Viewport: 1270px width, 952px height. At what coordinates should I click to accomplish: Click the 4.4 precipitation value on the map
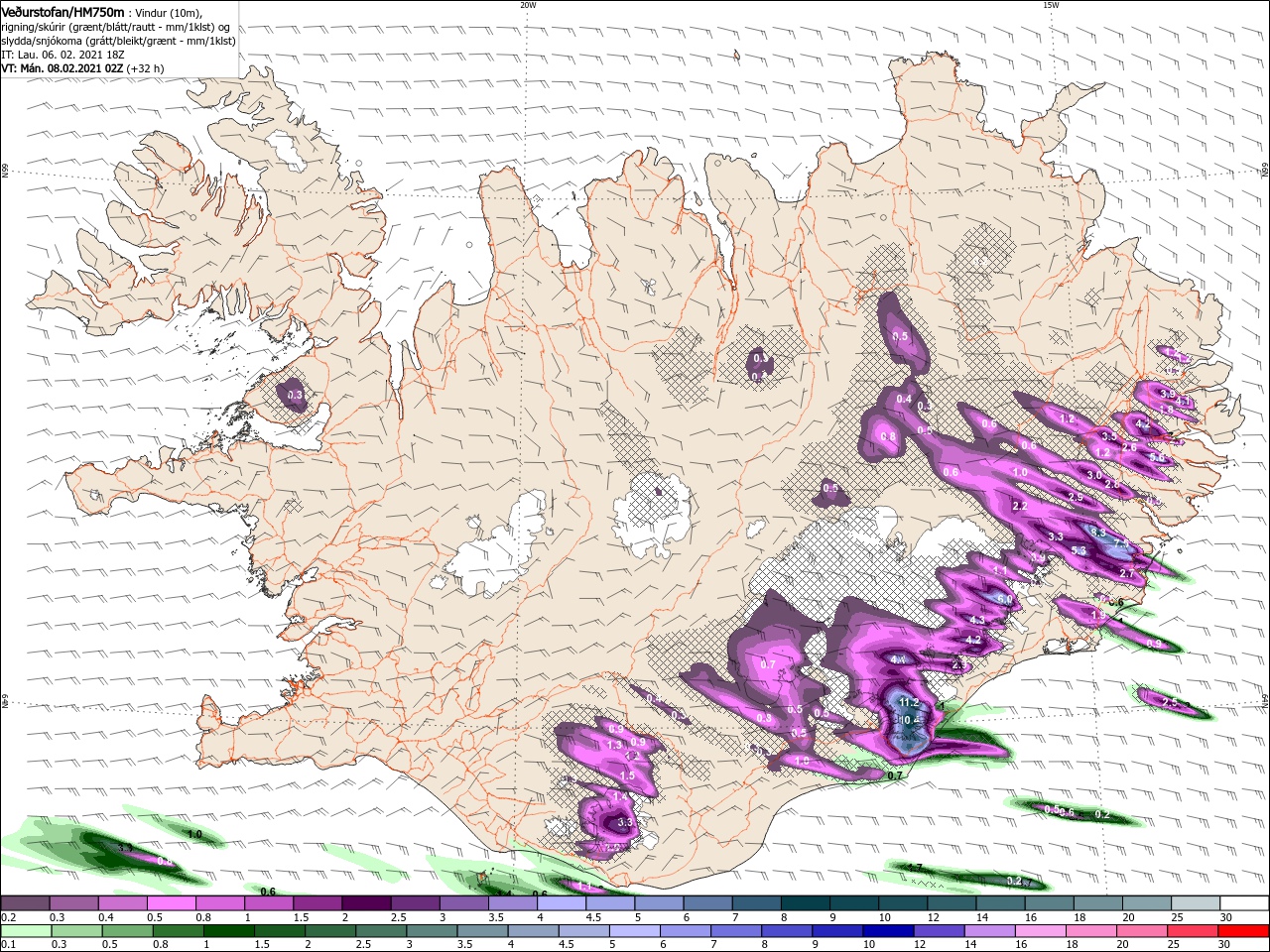pos(900,659)
